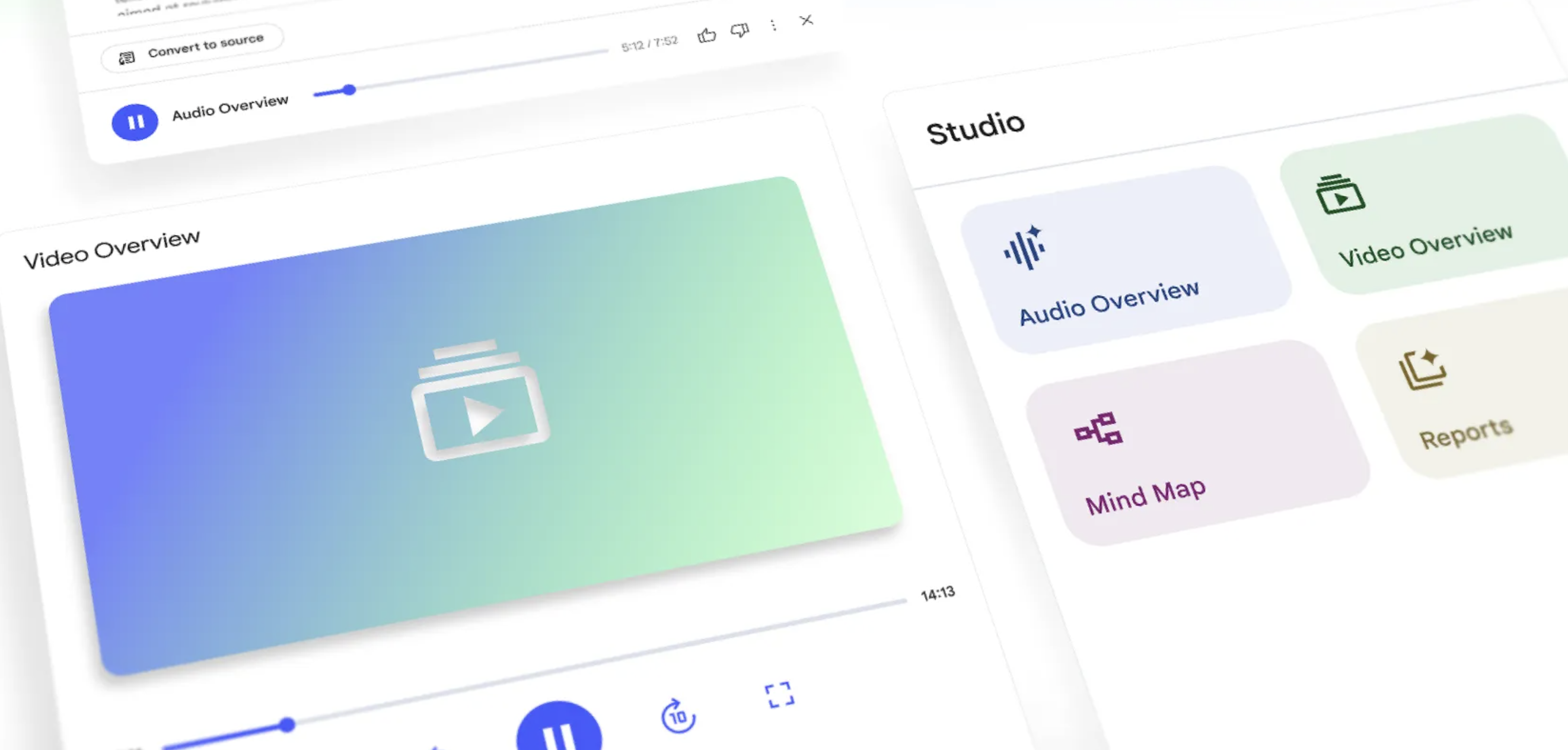
Task: Click the audio waveform sparkle icon
Action: coord(1025,247)
